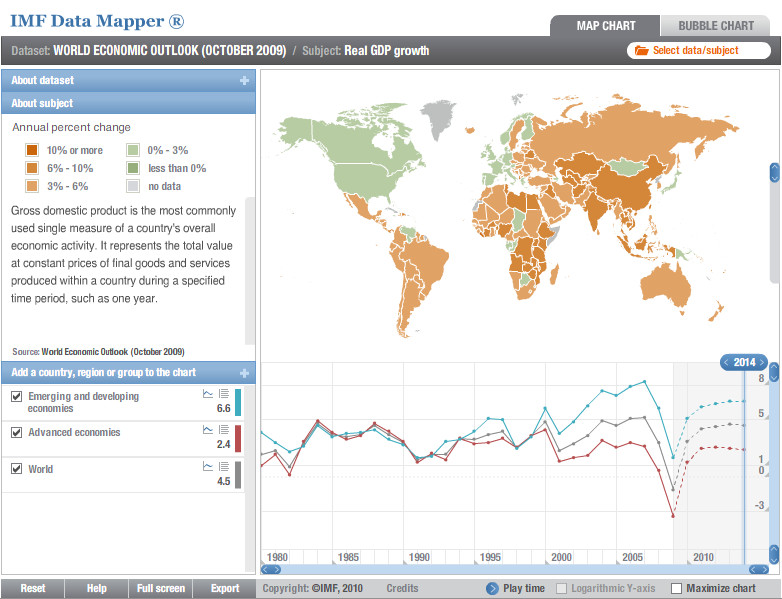This screenshot has width=782, height=599.
Task: Click the gray World color swatch
Action: click(x=238, y=475)
